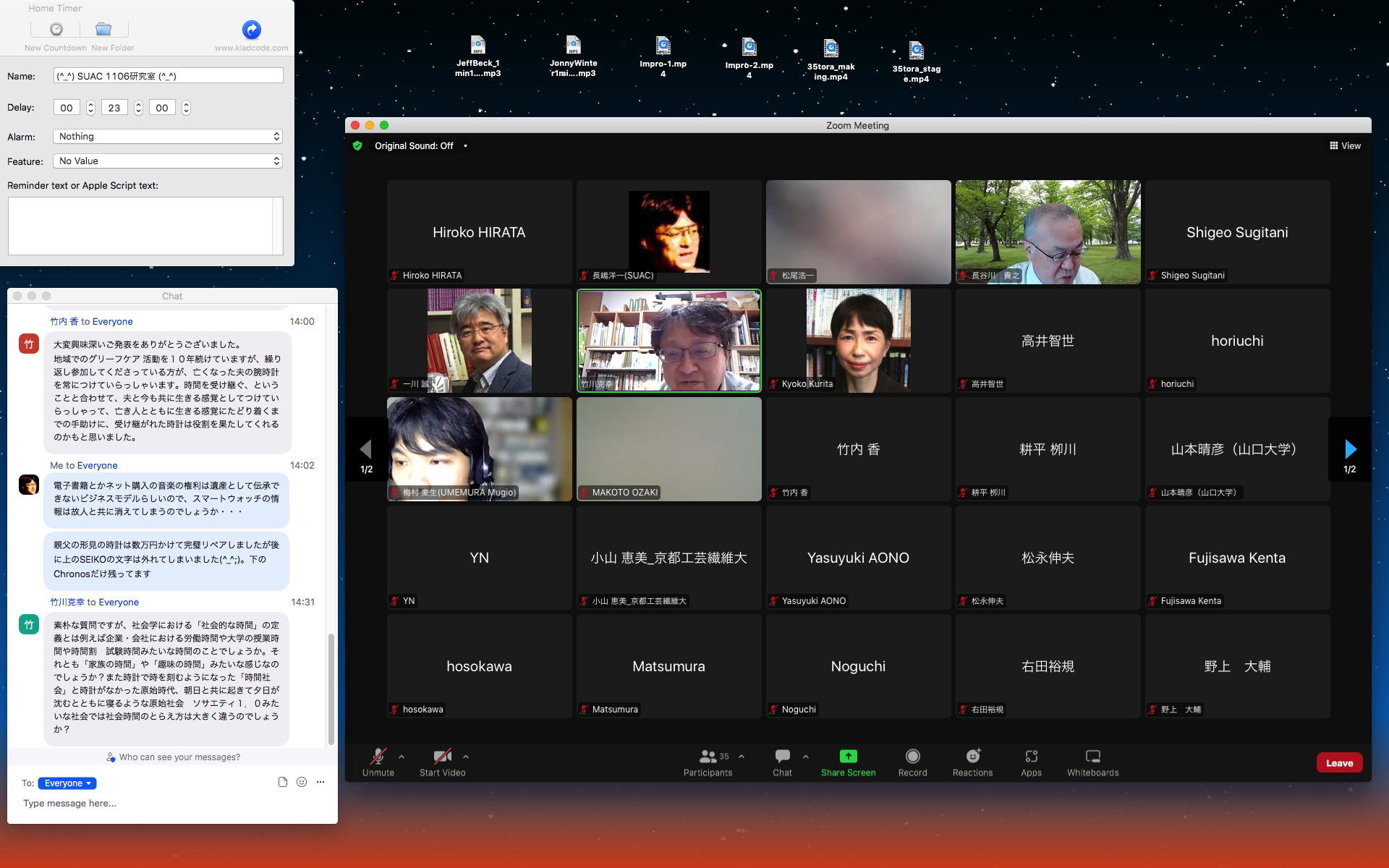This screenshot has width=1389, height=868.
Task: Click the Share Screen icon
Action: (x=848, y=756)
